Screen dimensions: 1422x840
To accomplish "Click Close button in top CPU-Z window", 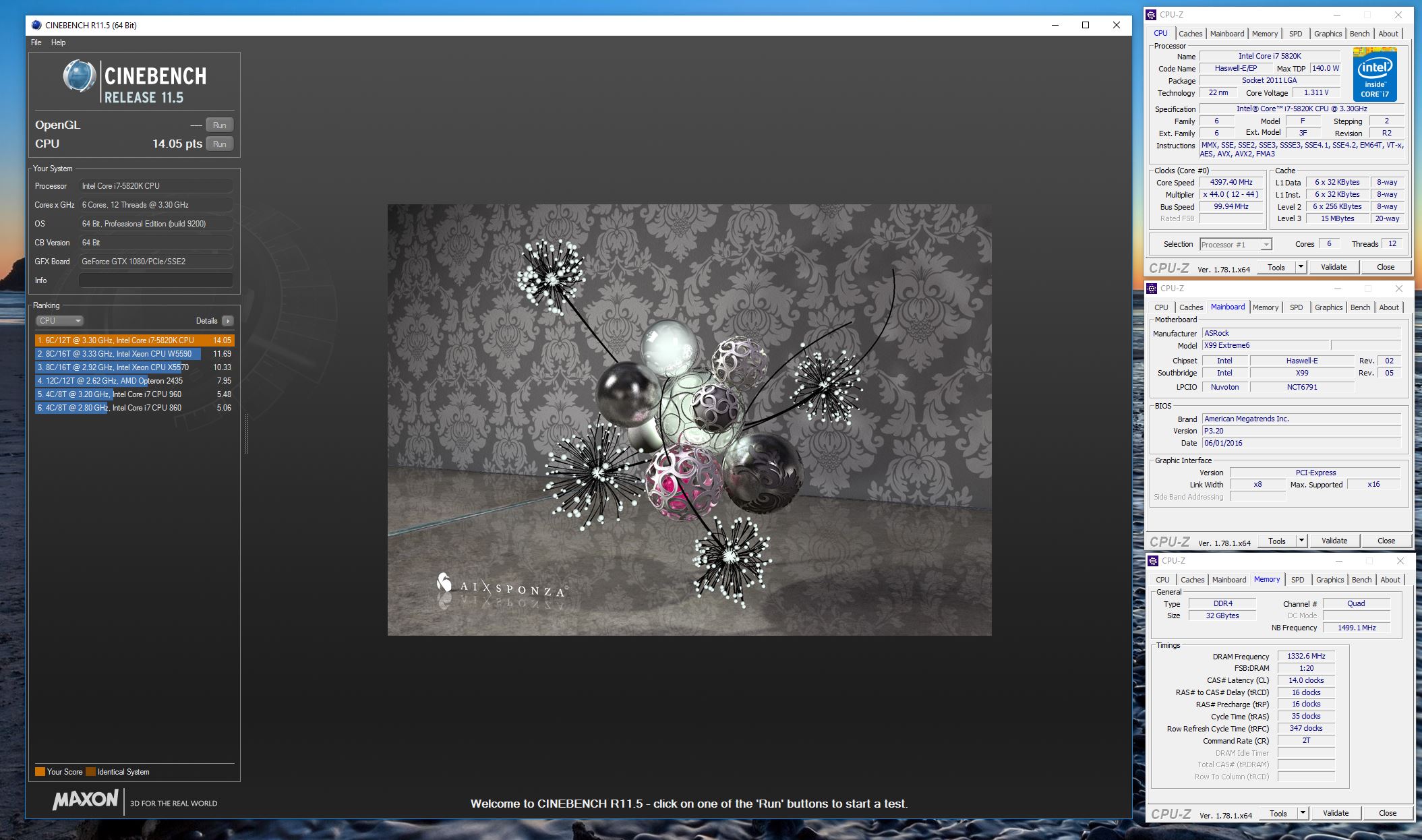I will (x=1385, y=268).
